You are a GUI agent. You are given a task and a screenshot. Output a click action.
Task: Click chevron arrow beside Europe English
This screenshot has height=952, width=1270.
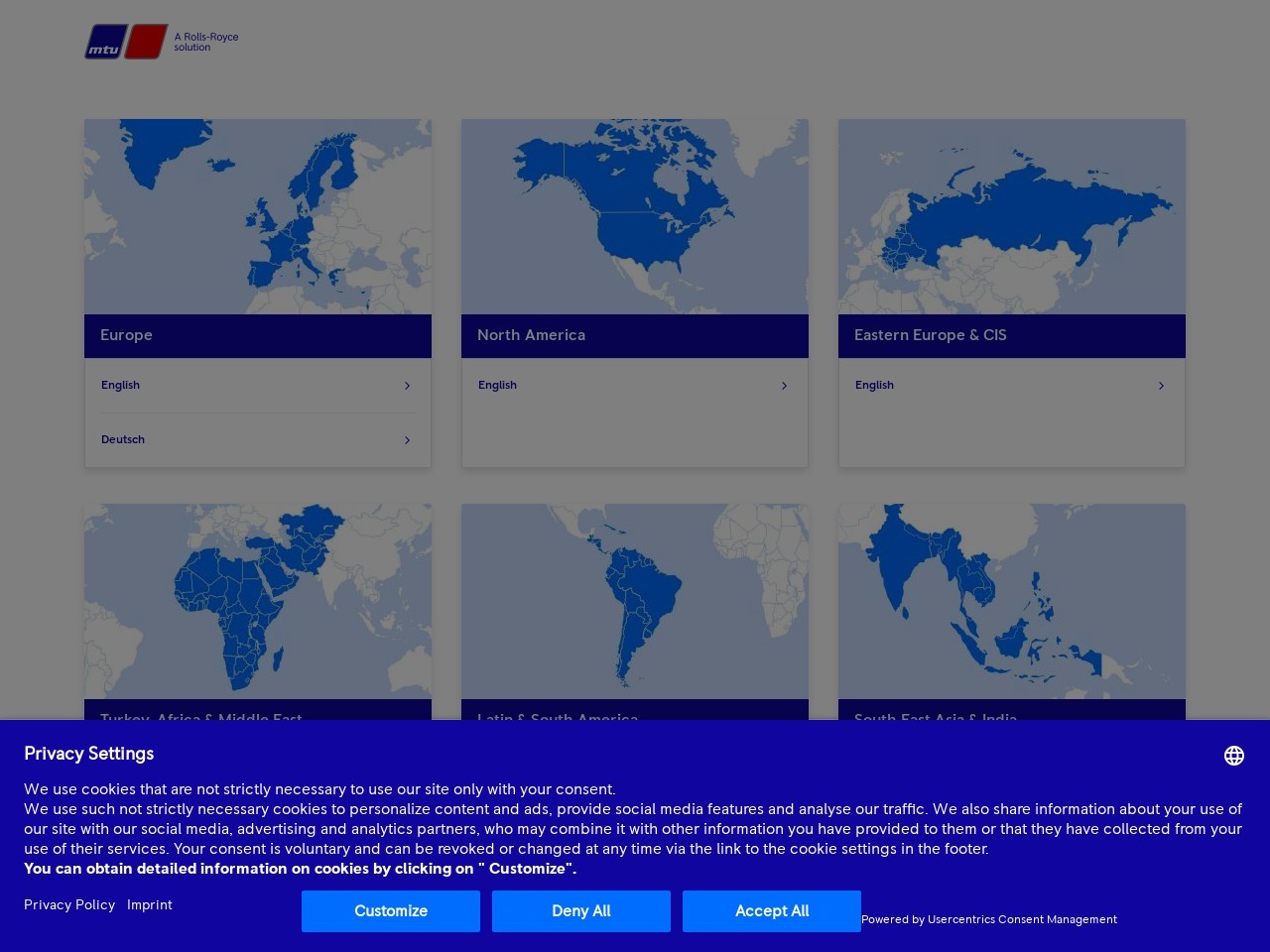click(x=407, y=386)
